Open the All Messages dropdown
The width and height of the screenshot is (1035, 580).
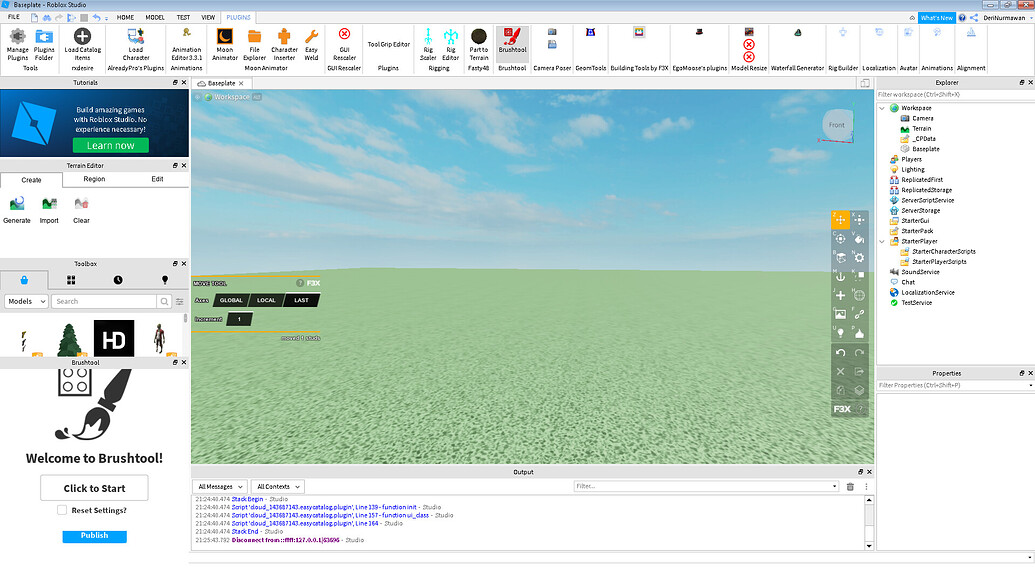point(219,486)
